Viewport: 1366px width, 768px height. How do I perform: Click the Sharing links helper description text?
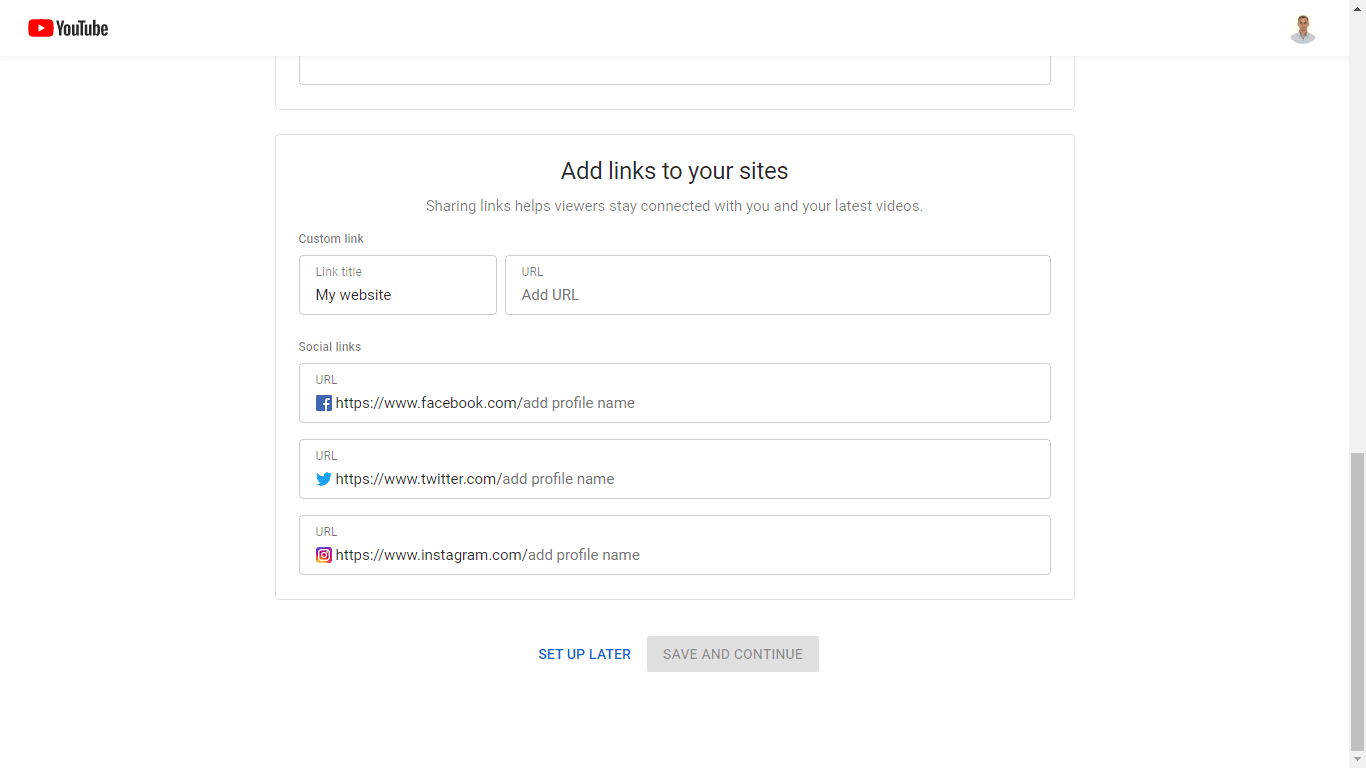click(x=674, y=206)
